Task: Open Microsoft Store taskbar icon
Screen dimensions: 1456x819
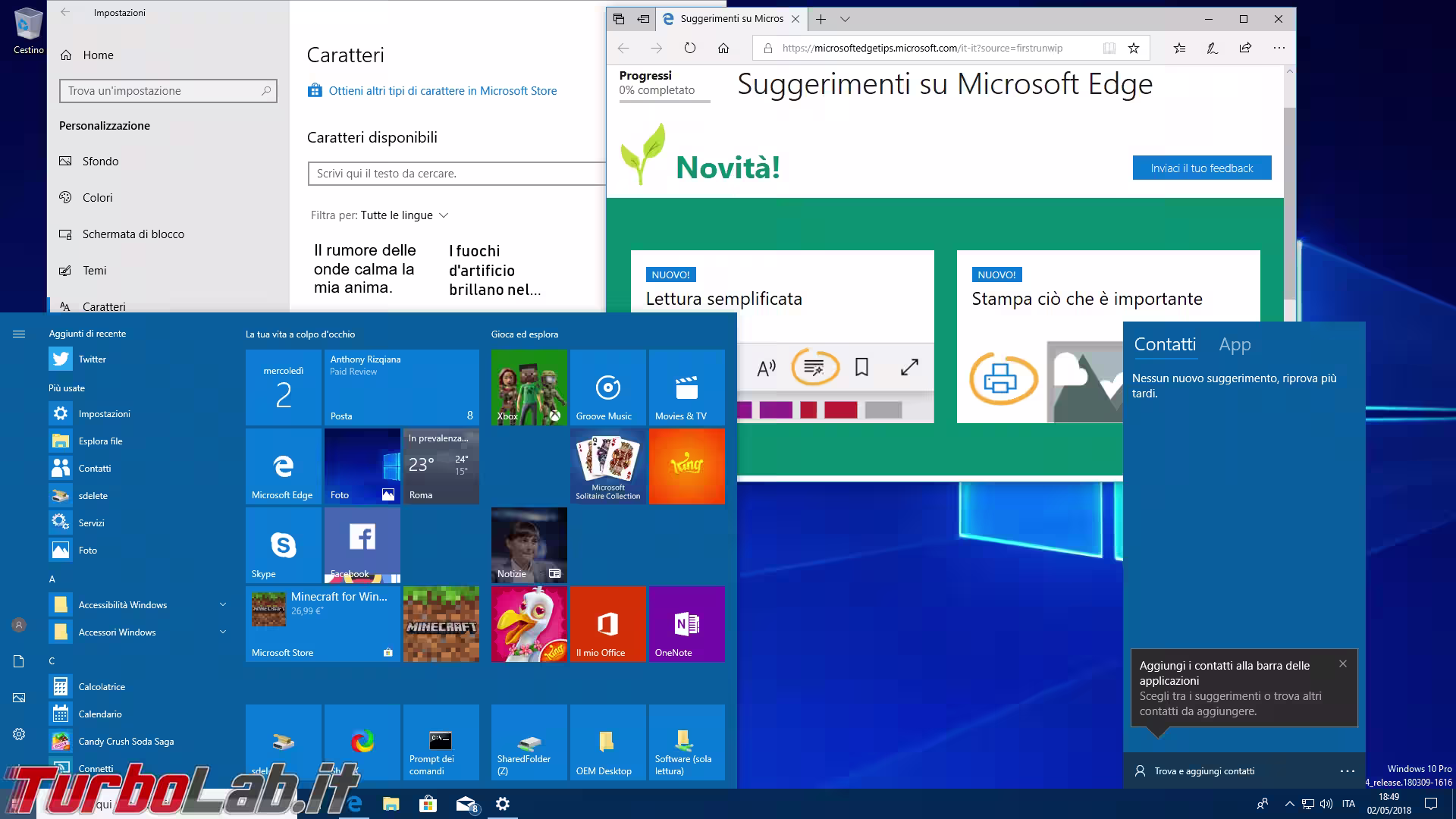Action: pyautogui.click(x=428, y=804)
